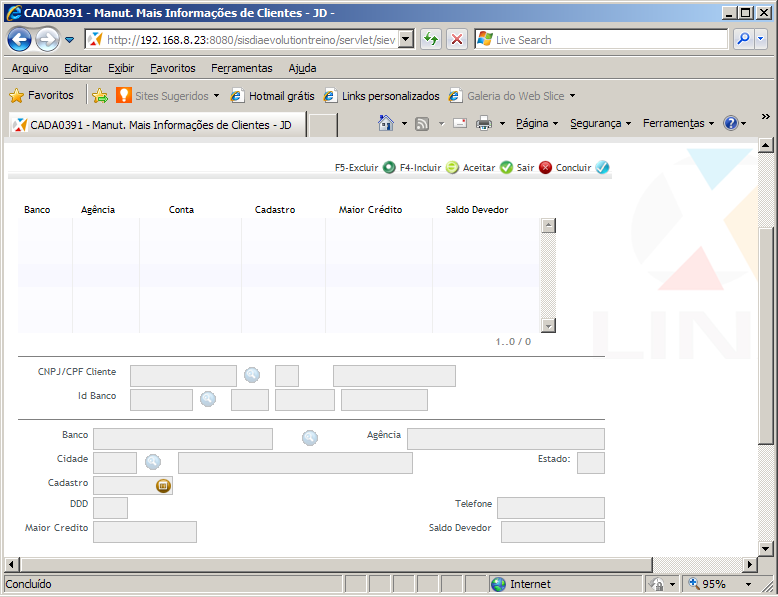Open the Ajuda menu

click(x=302, y=68)
